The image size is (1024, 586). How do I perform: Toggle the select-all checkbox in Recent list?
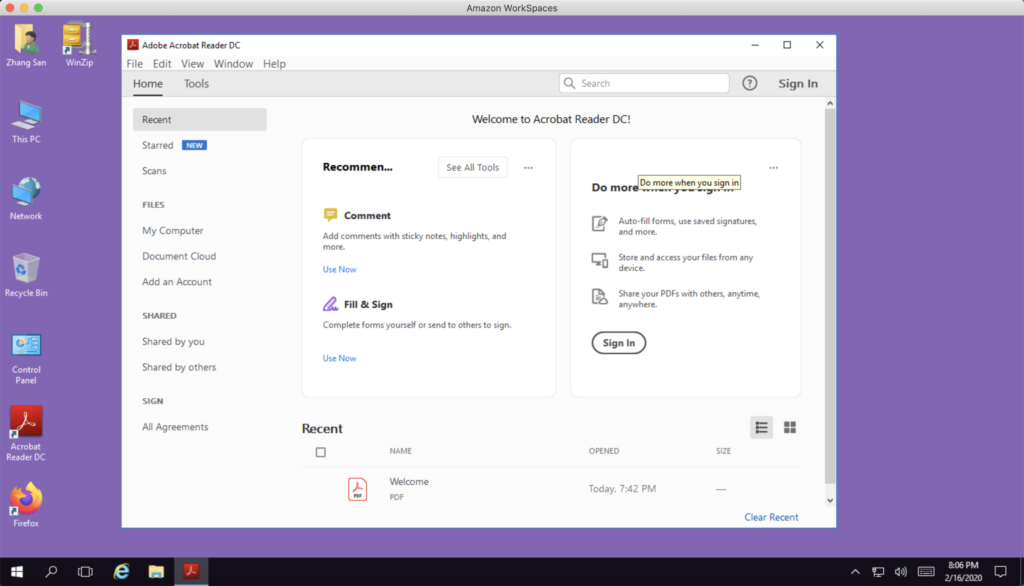320,452
